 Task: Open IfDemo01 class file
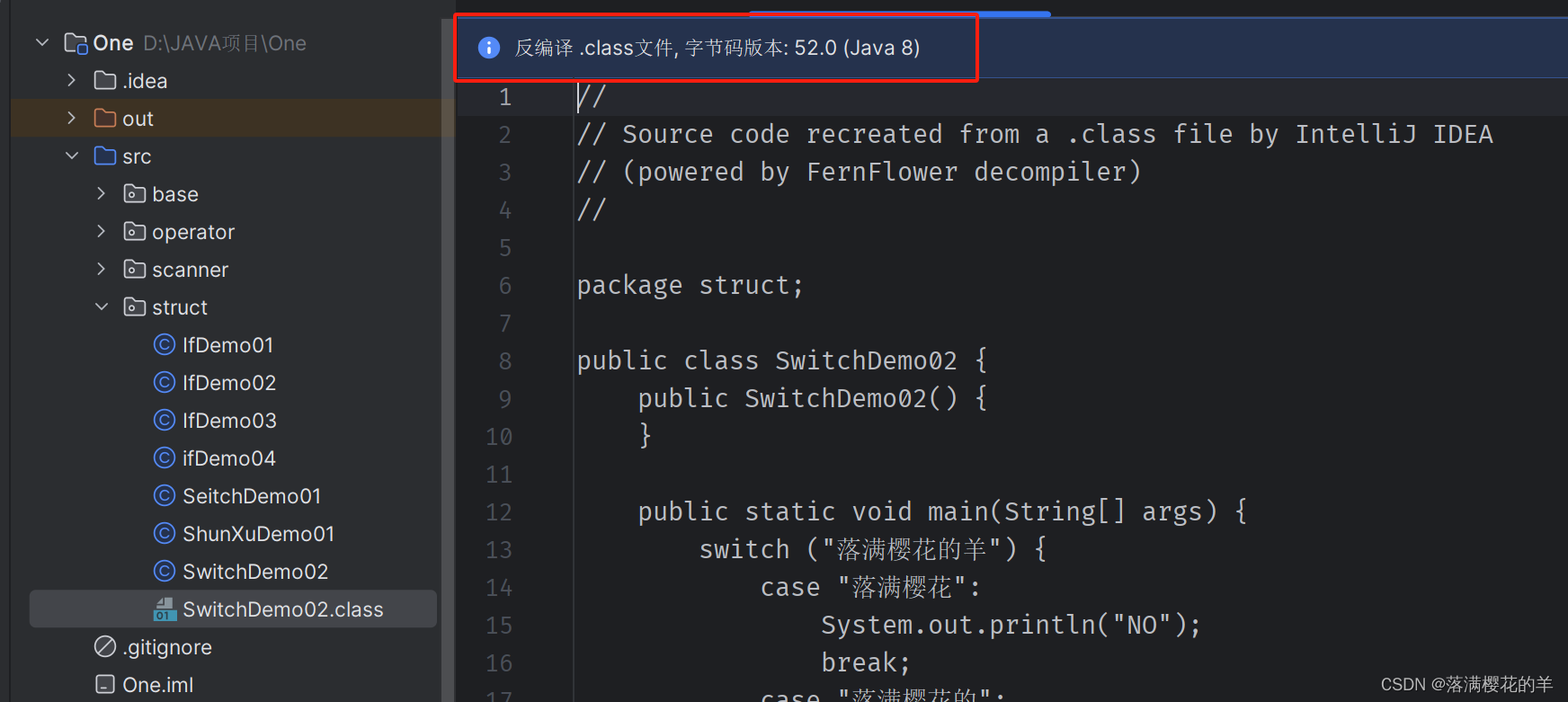pos(227,344)
